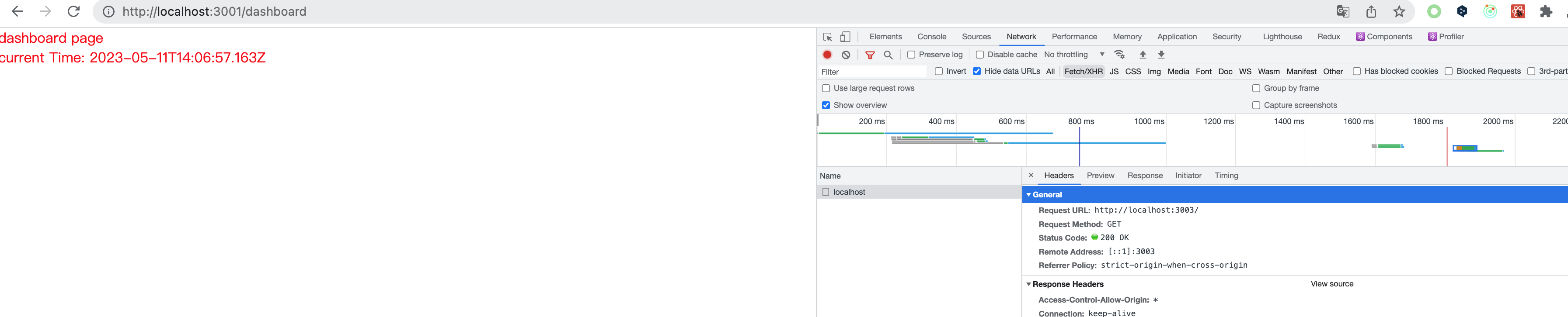Screen dimensions: 1568x317
Task: Open the Application tab
Action: pos(1177,36)
